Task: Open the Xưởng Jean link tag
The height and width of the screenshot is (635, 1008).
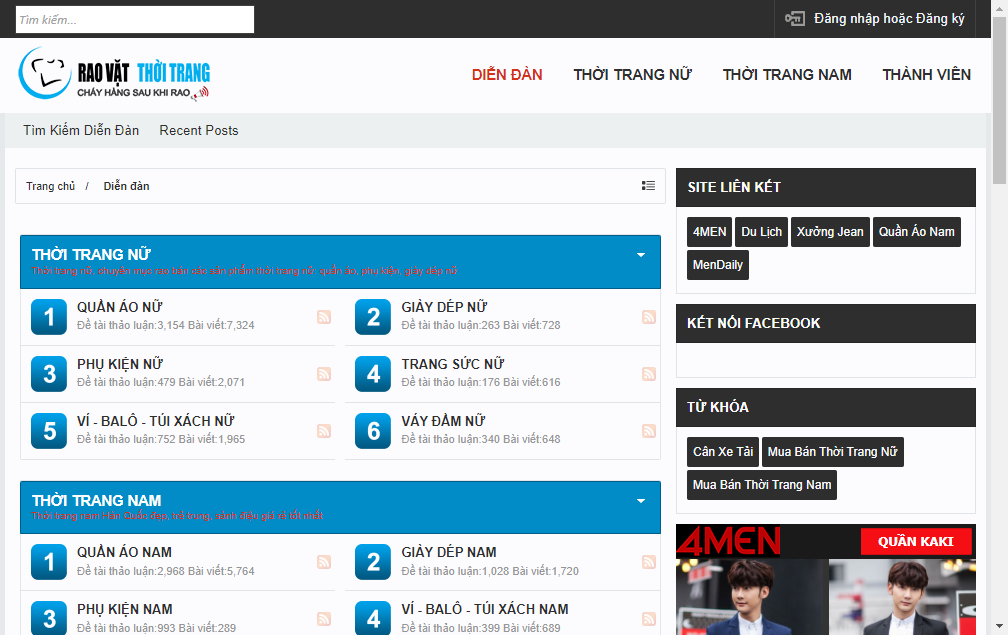Action: tap(830, 232)
